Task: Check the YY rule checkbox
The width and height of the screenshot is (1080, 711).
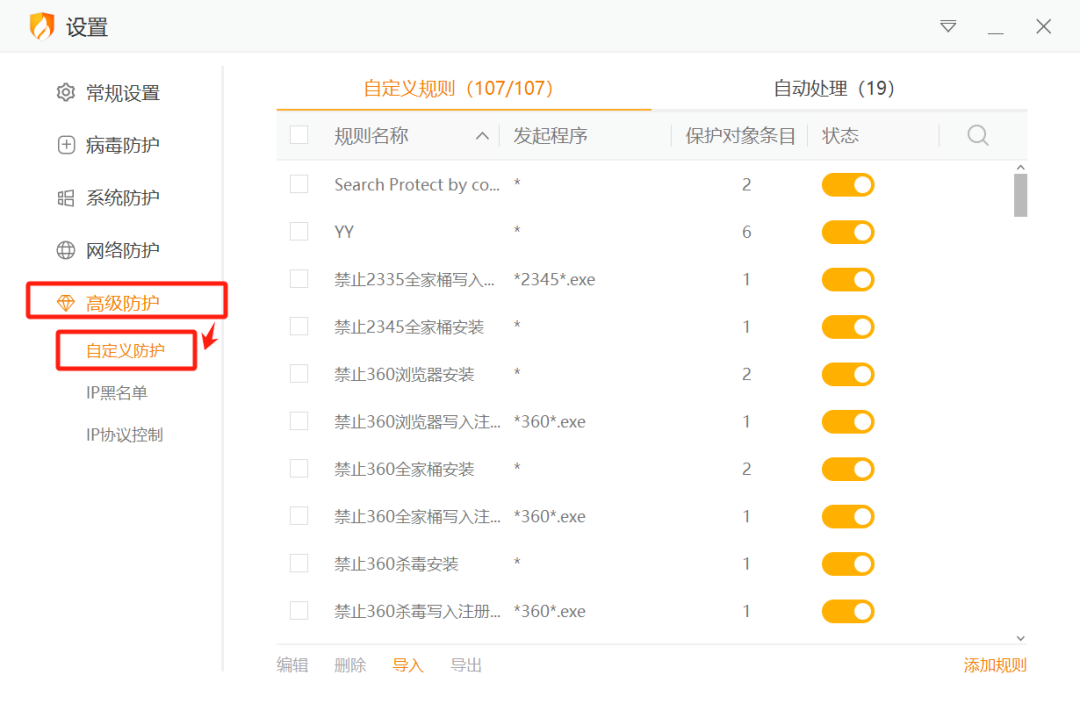Action: 299,231
